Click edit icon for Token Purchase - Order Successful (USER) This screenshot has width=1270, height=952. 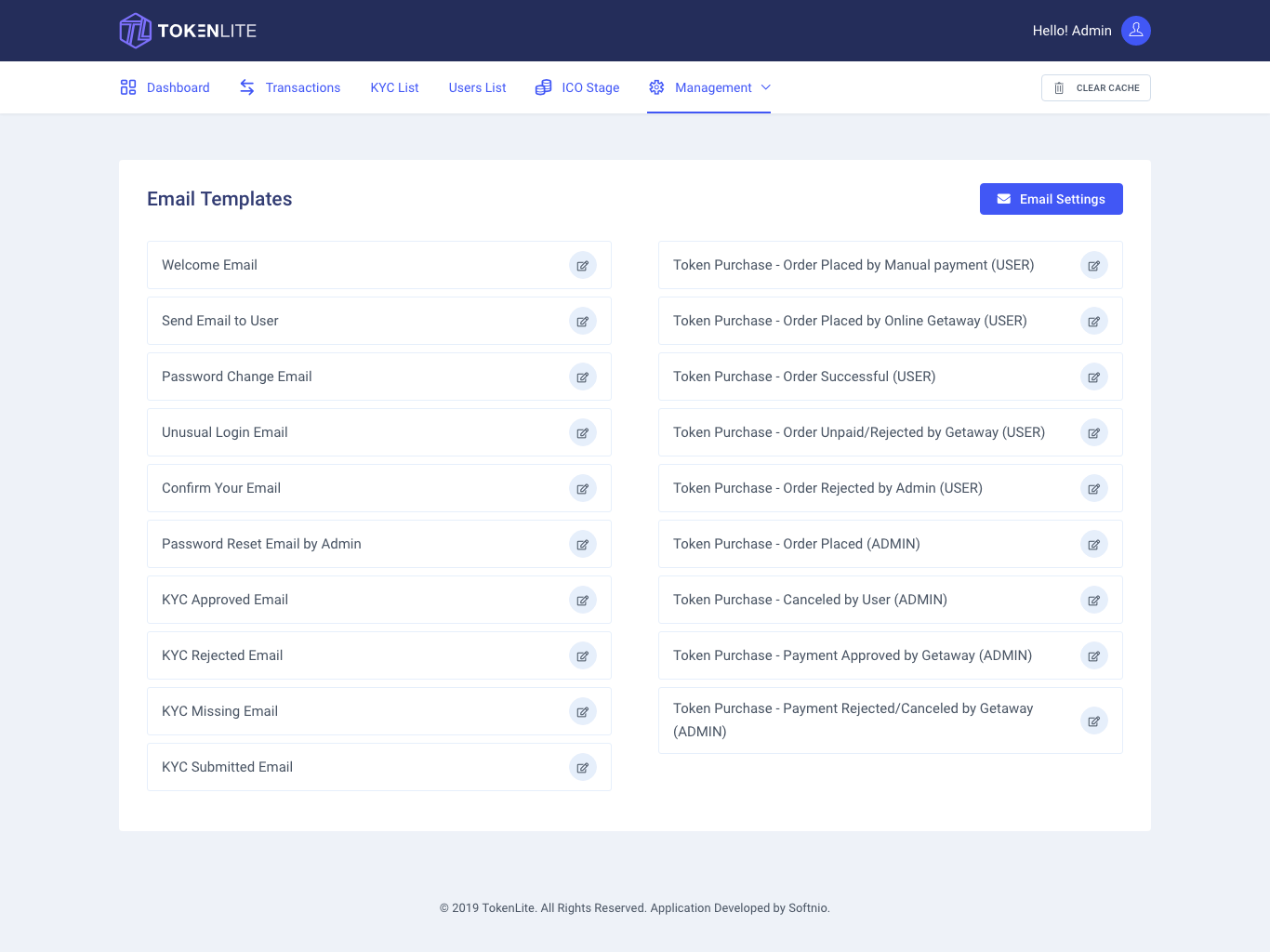[1094, 377]
